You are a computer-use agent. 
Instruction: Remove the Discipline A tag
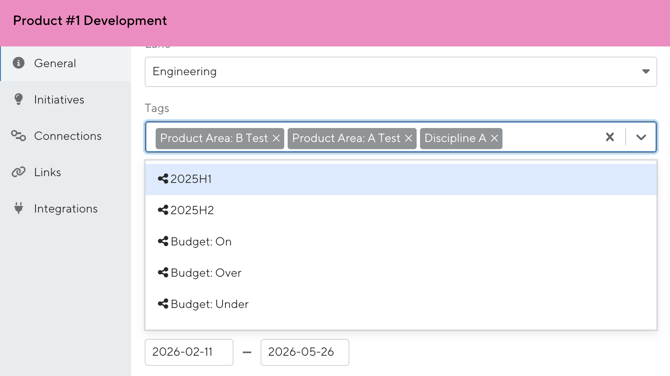point(494,138)
